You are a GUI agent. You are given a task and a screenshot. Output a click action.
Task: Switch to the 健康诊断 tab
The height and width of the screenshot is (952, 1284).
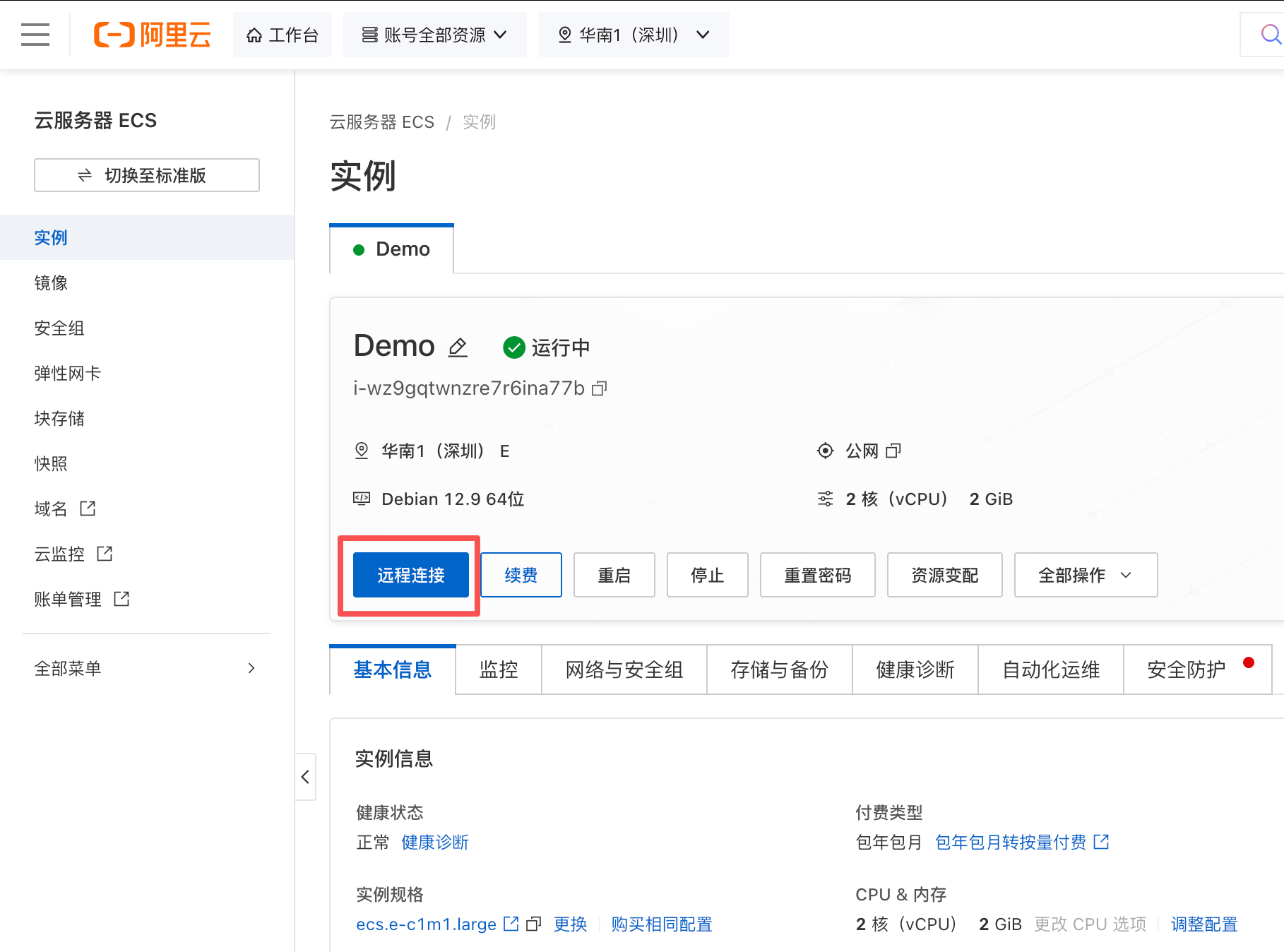tap(915, 670)
